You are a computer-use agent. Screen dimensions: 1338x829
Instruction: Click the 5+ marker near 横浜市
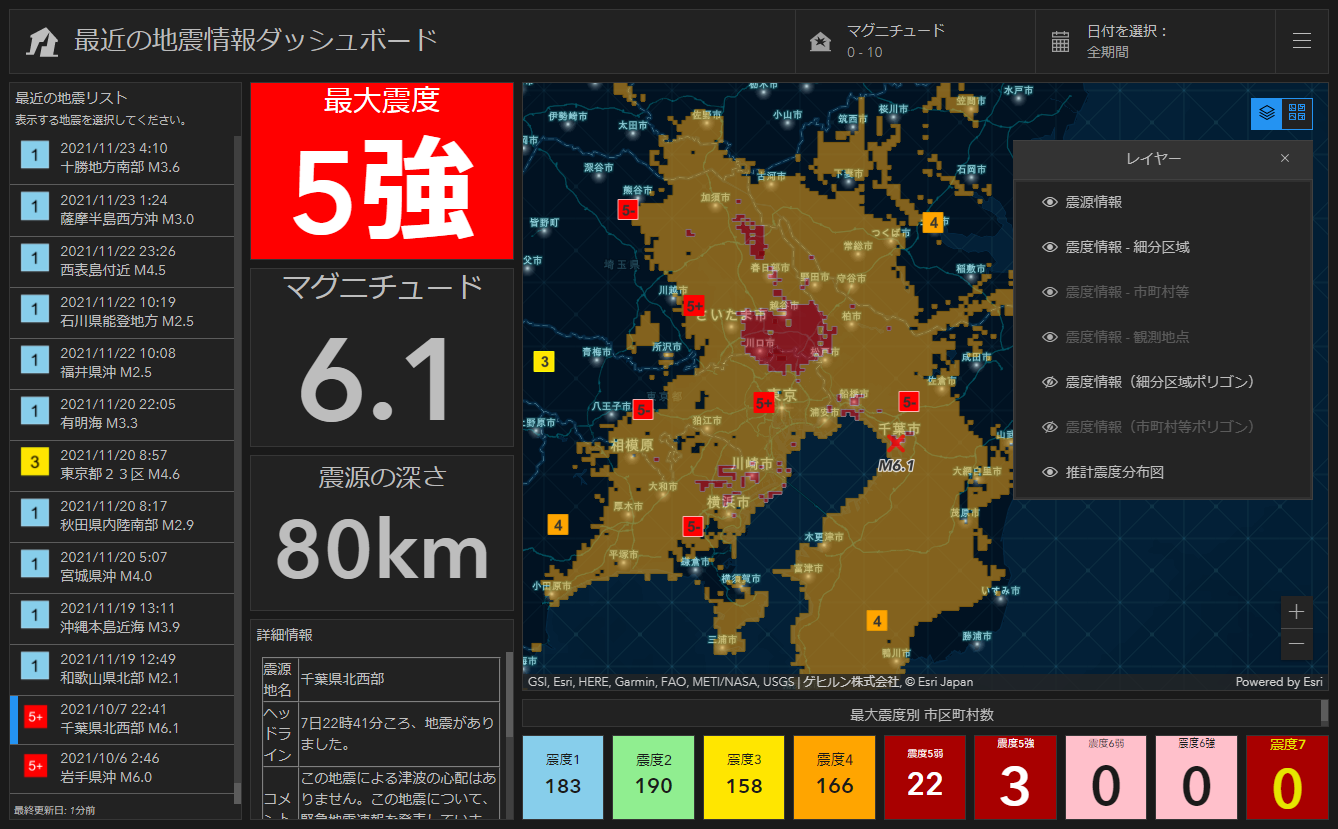click(x=693, y=526)
